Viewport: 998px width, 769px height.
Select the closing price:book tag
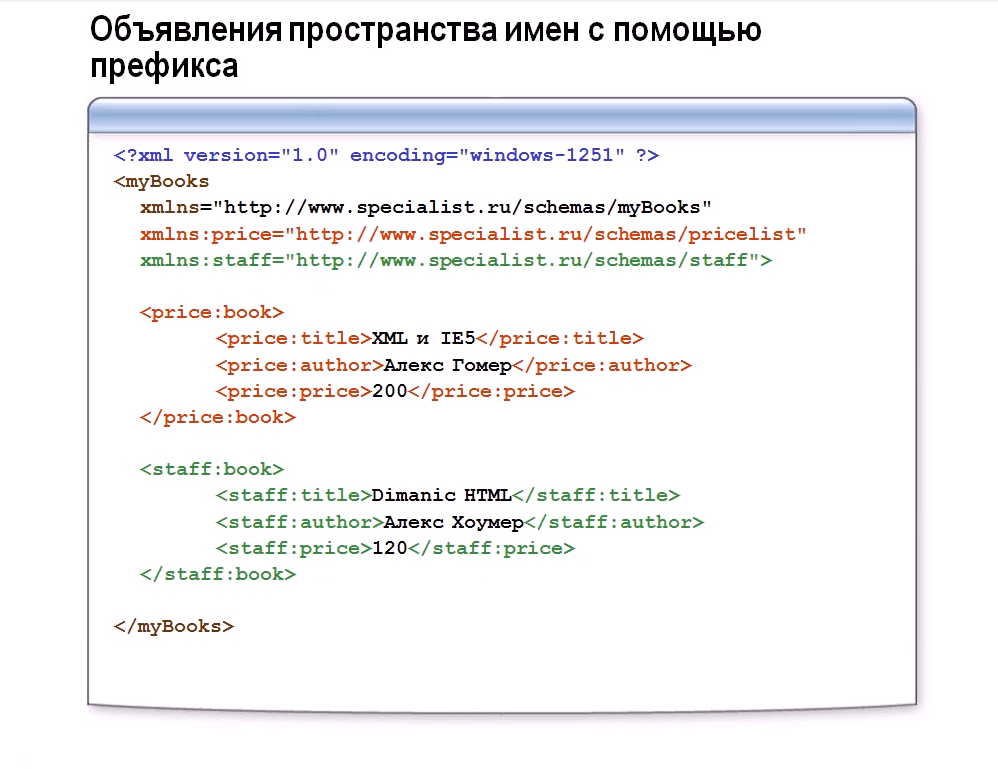(x=217, y=417)
